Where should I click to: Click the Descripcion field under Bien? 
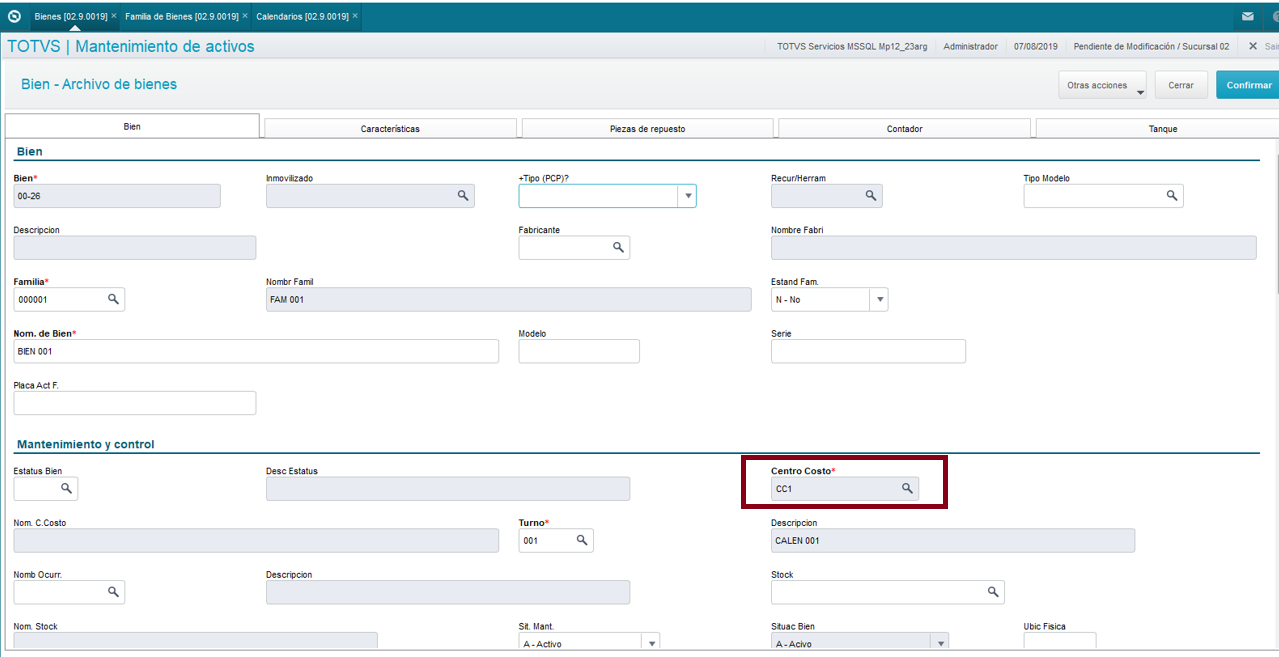(135, 247)
